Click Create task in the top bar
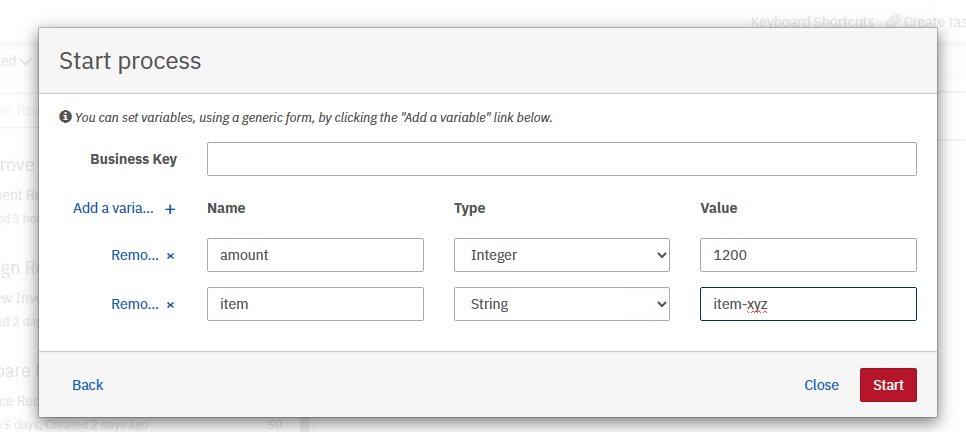Viewport: 966px width, 432px height. pyautogui.click(x=934, y=21)
